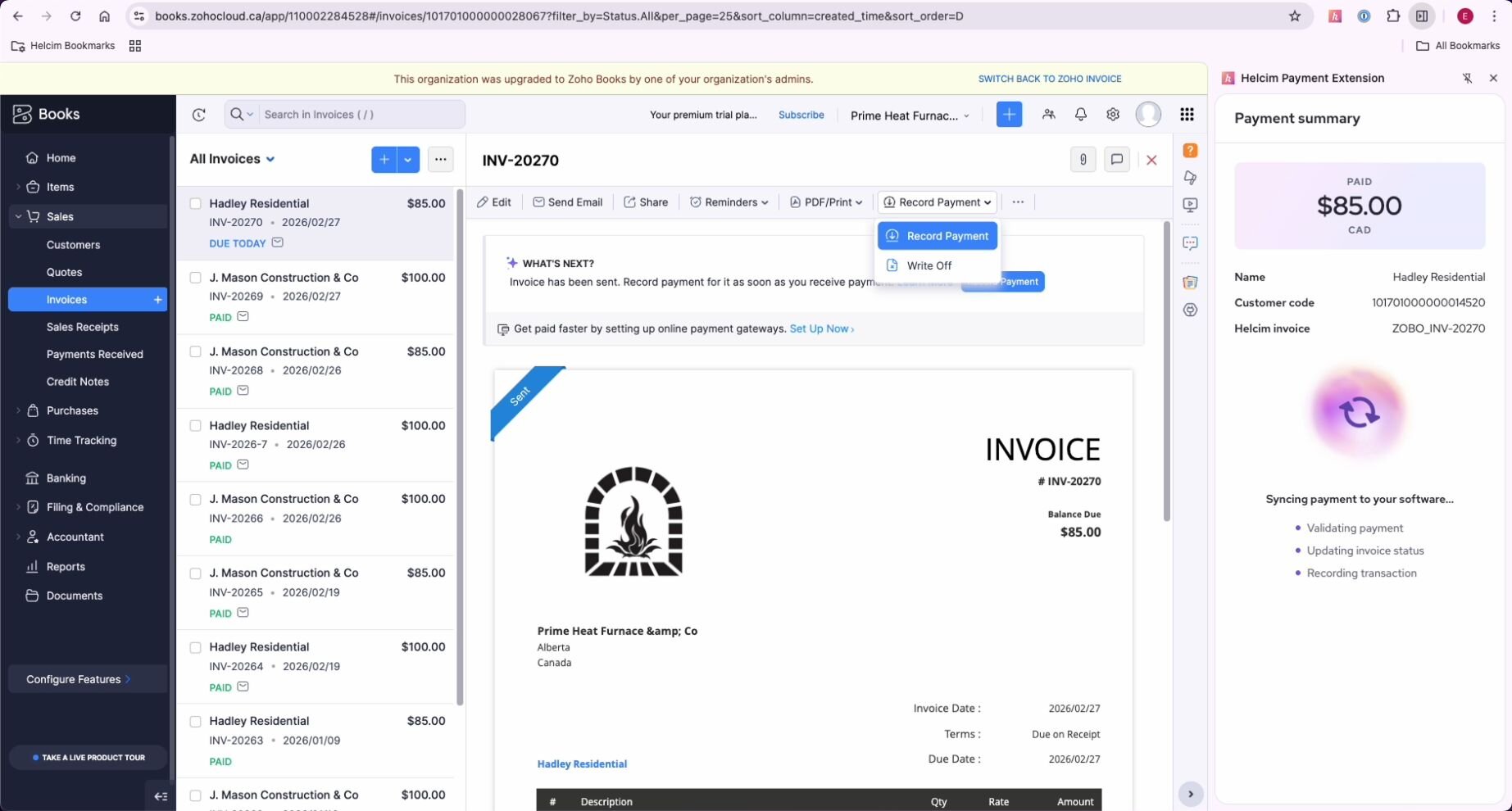Choose Write Off from the dropdown menu
The image size is (1512, 811).
[x=937, y=265]
